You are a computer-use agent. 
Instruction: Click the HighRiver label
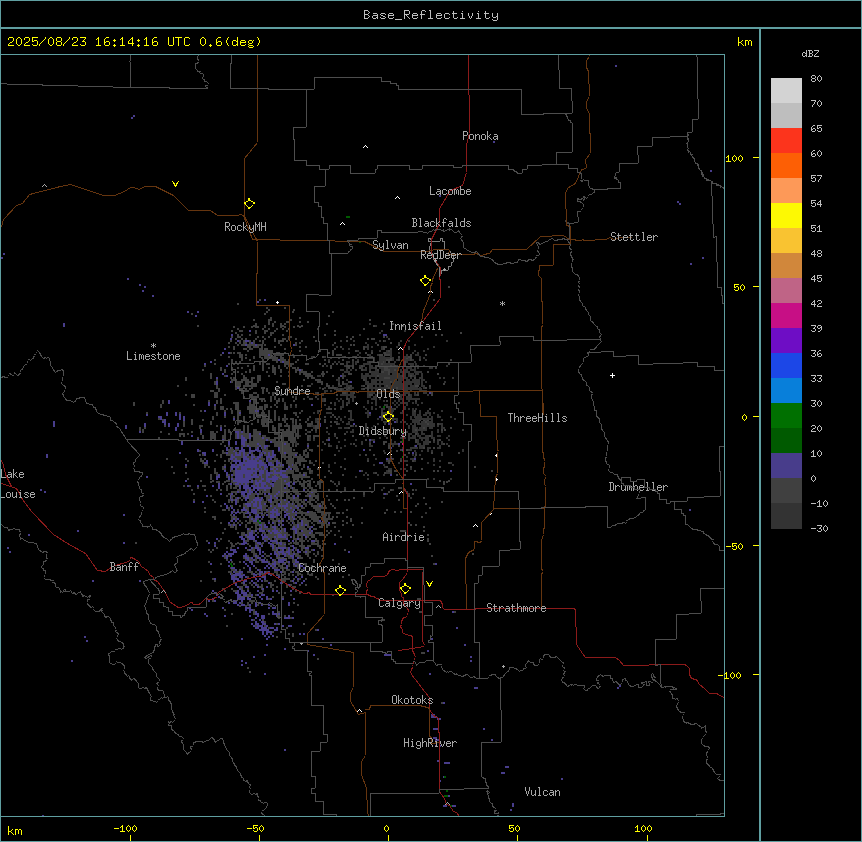tap(430, 743)
